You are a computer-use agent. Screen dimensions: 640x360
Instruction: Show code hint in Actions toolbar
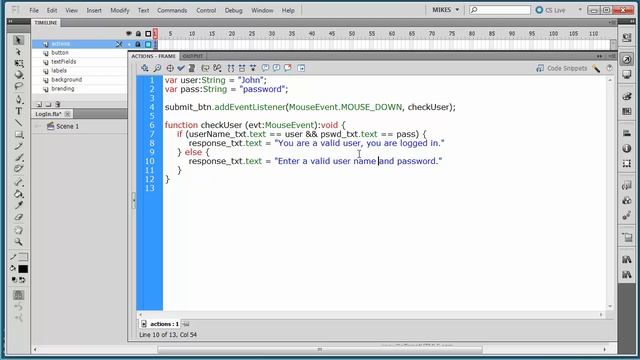point(205,68)
